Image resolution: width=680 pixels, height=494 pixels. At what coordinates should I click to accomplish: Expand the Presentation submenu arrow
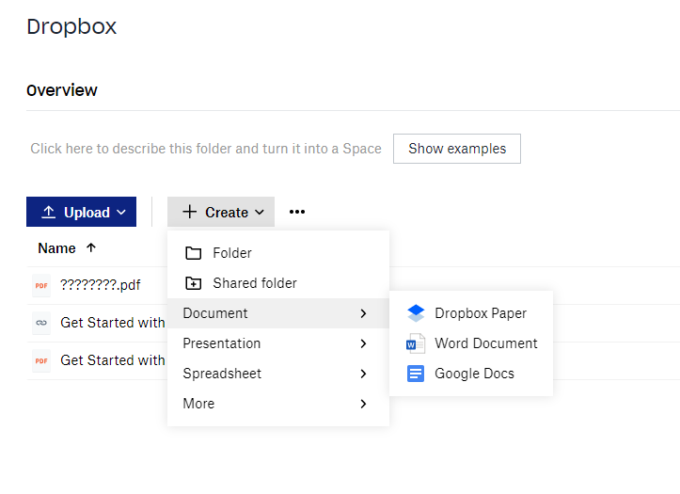click(363, 344)
